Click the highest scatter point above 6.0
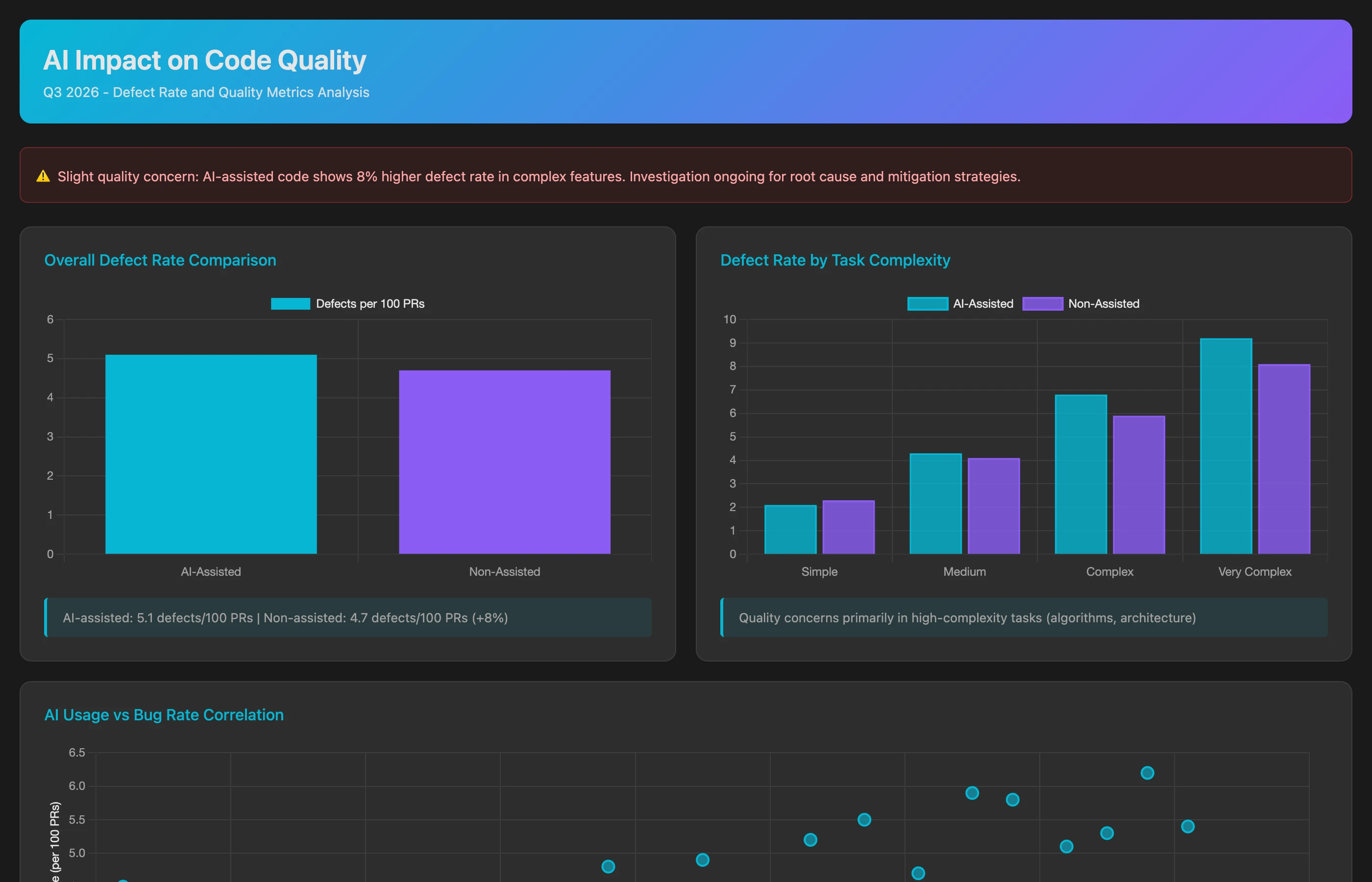1372x882 pixels. [x=1147, y=773]
